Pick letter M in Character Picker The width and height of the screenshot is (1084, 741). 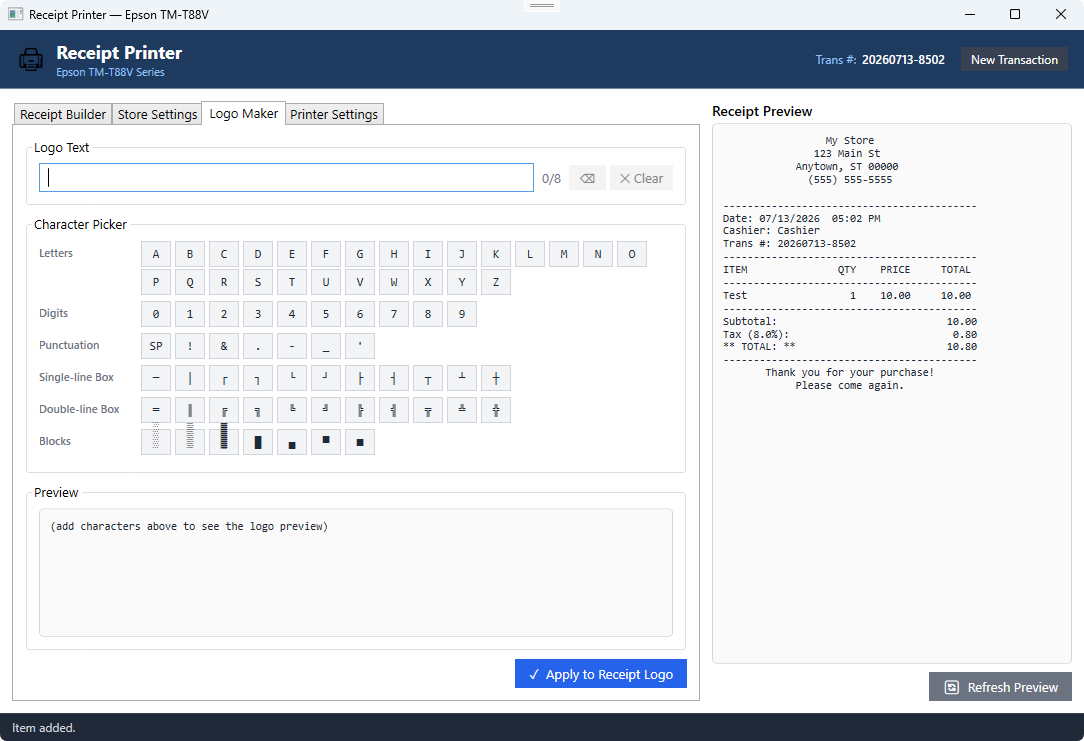[563, 254]
